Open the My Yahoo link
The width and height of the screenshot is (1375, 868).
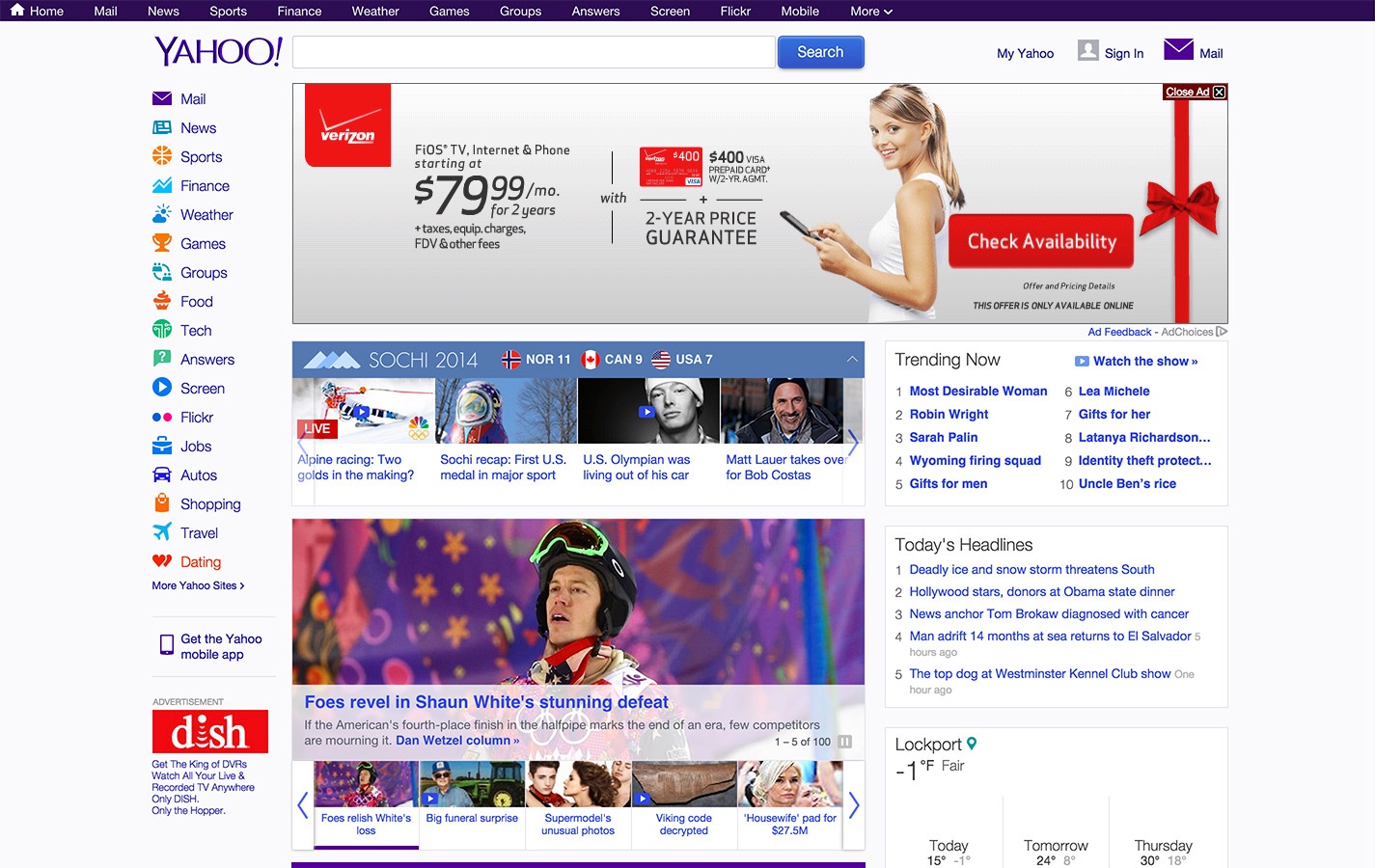point(1025,53)
